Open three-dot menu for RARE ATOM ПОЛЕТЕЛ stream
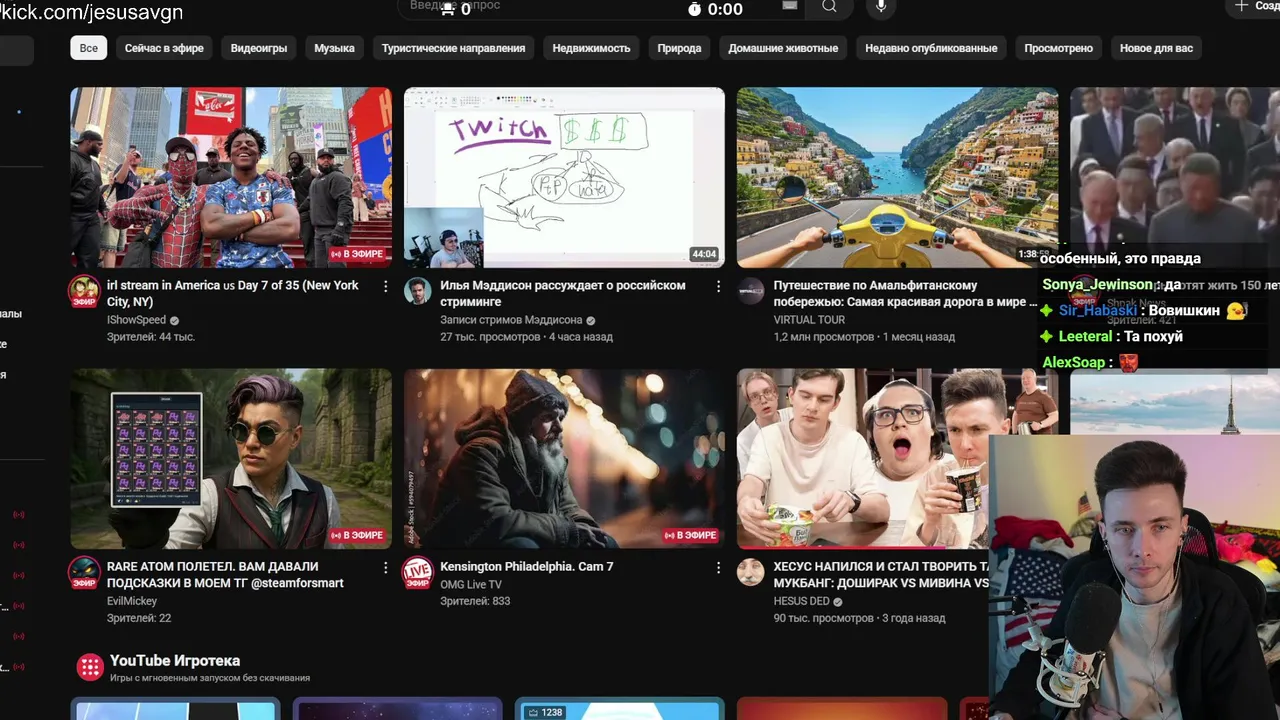1280x720 pixels. click(x=386, y=567)
